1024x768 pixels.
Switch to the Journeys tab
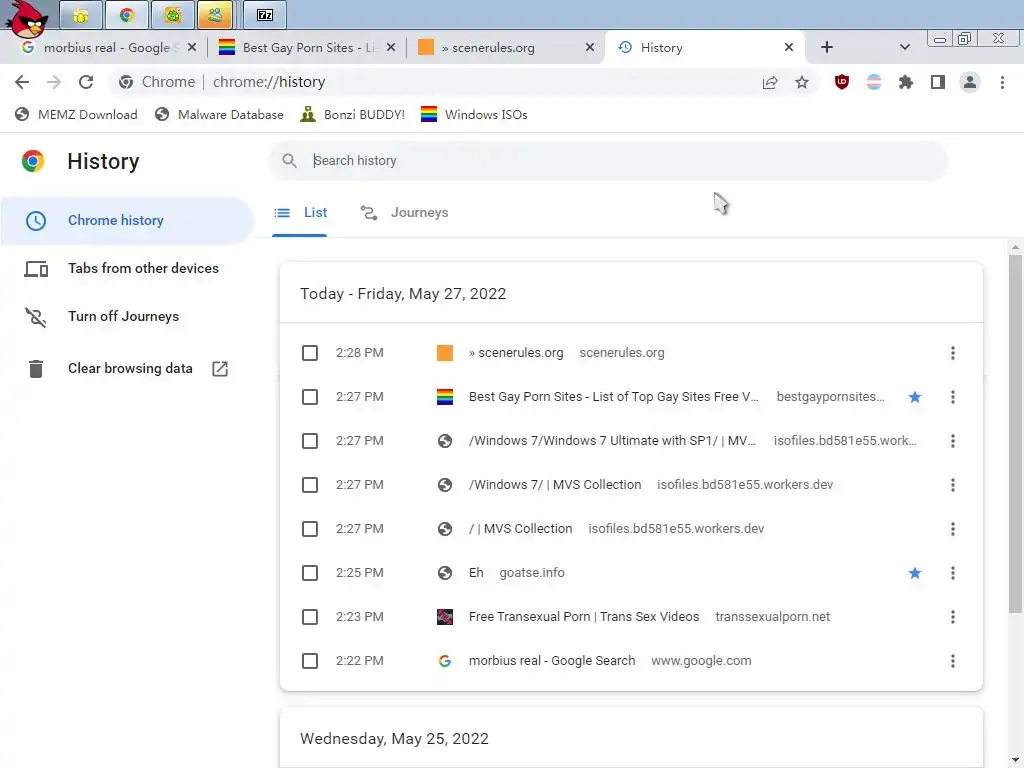(x=404, y=213)
